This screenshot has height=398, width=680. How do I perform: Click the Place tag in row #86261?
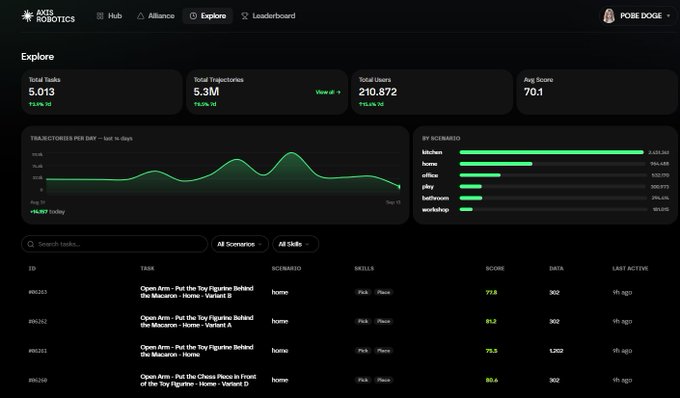[383, 351]
